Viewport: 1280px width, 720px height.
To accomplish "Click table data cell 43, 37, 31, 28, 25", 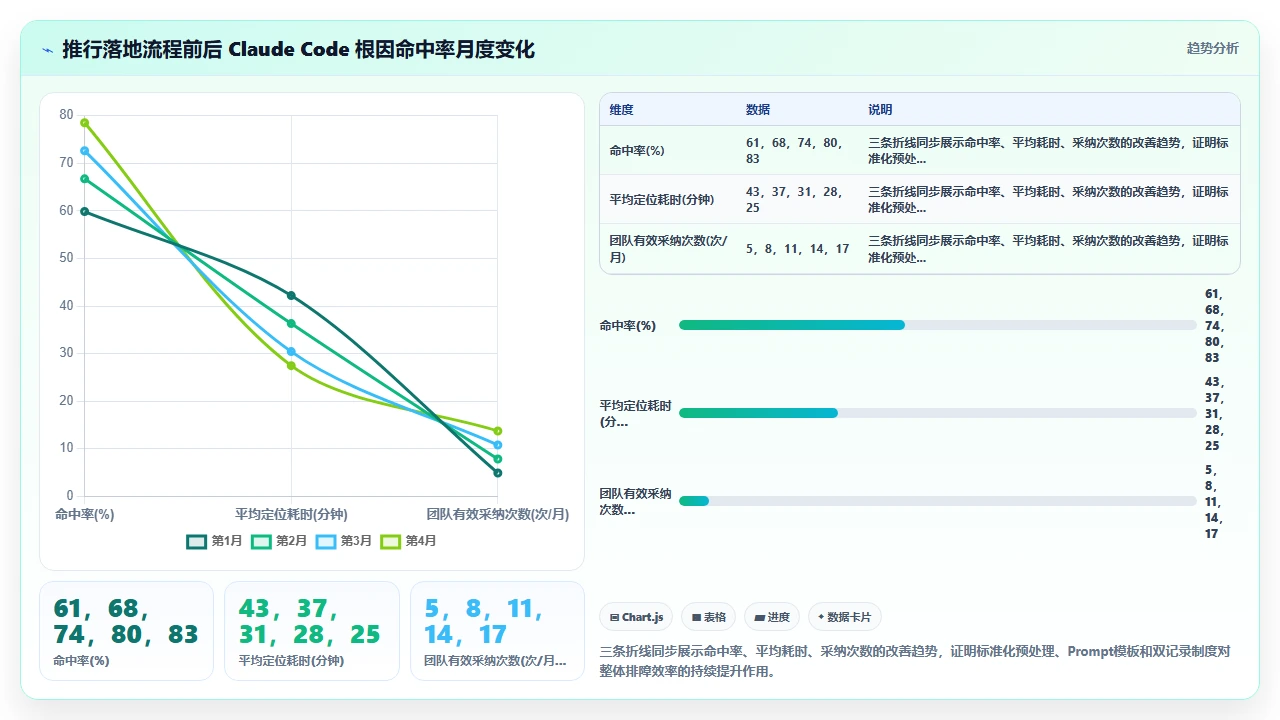I will (x=796, y=200).
